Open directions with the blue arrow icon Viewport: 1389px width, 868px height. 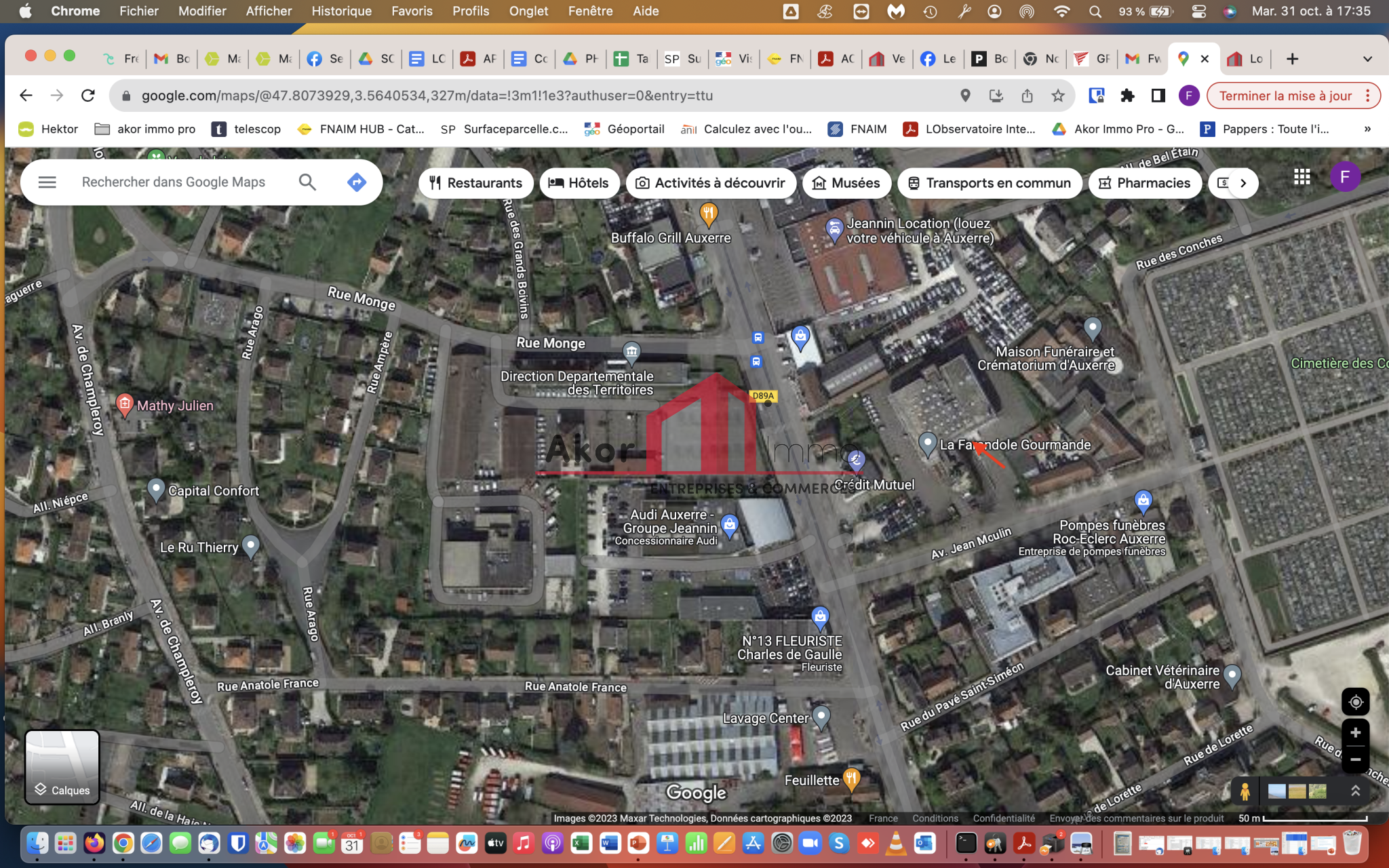click(x=357, y=182)
